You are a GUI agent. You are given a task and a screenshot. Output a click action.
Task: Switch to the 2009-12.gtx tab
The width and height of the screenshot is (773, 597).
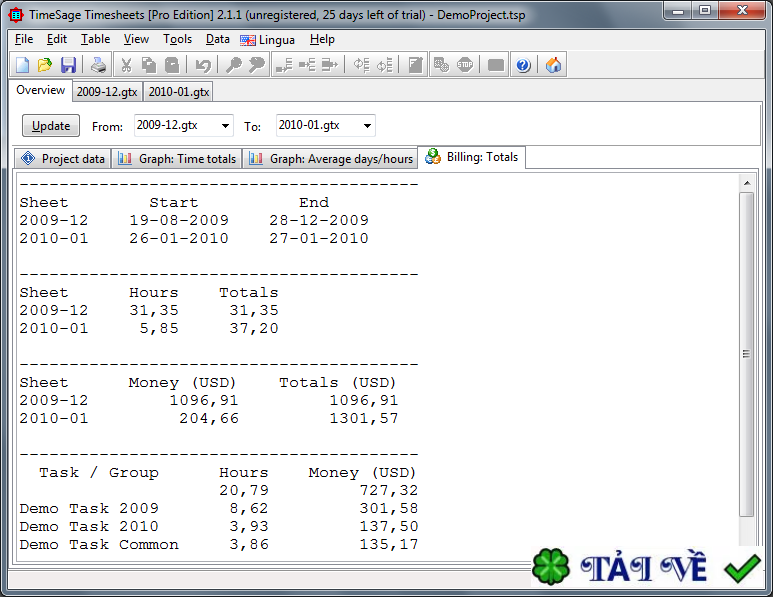tap(107, 92)
